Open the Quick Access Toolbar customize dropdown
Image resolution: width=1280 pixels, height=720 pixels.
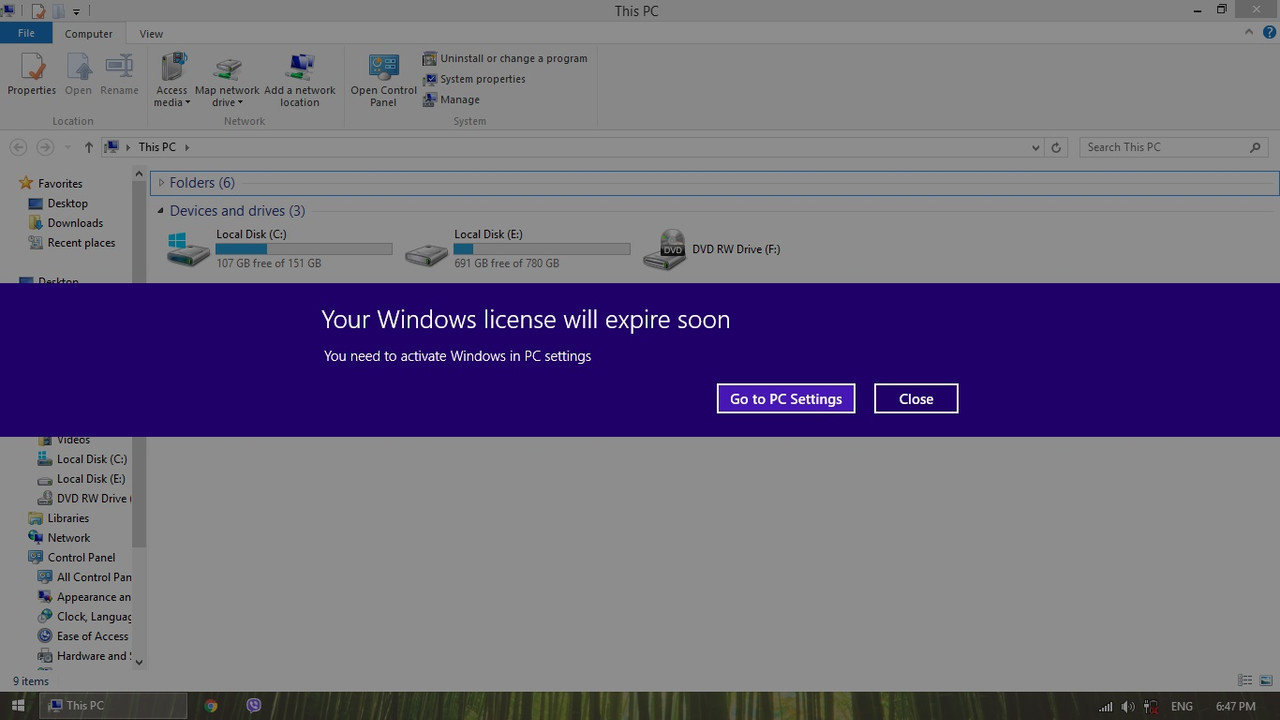[x=76, y=12]
